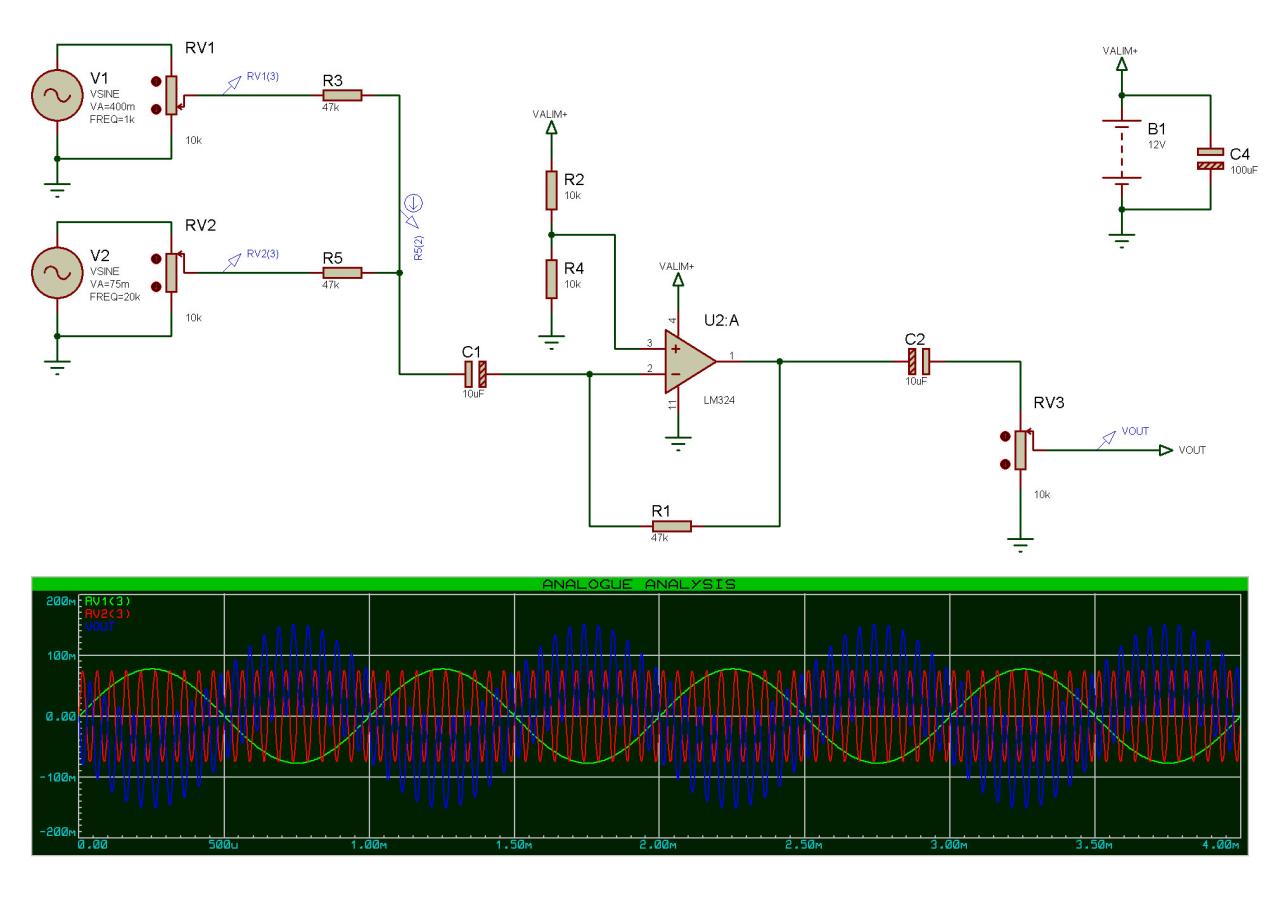Select the V1 sine generator symbol

coord(57,96)
